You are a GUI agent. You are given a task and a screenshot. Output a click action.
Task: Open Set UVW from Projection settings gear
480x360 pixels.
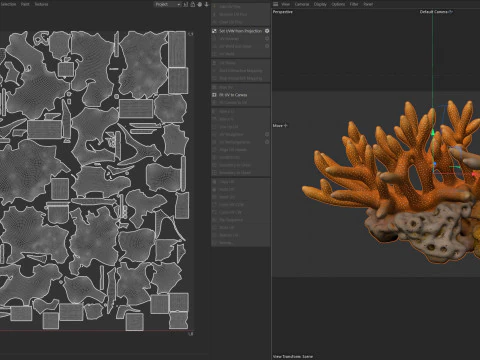click(x=267, y=31)
